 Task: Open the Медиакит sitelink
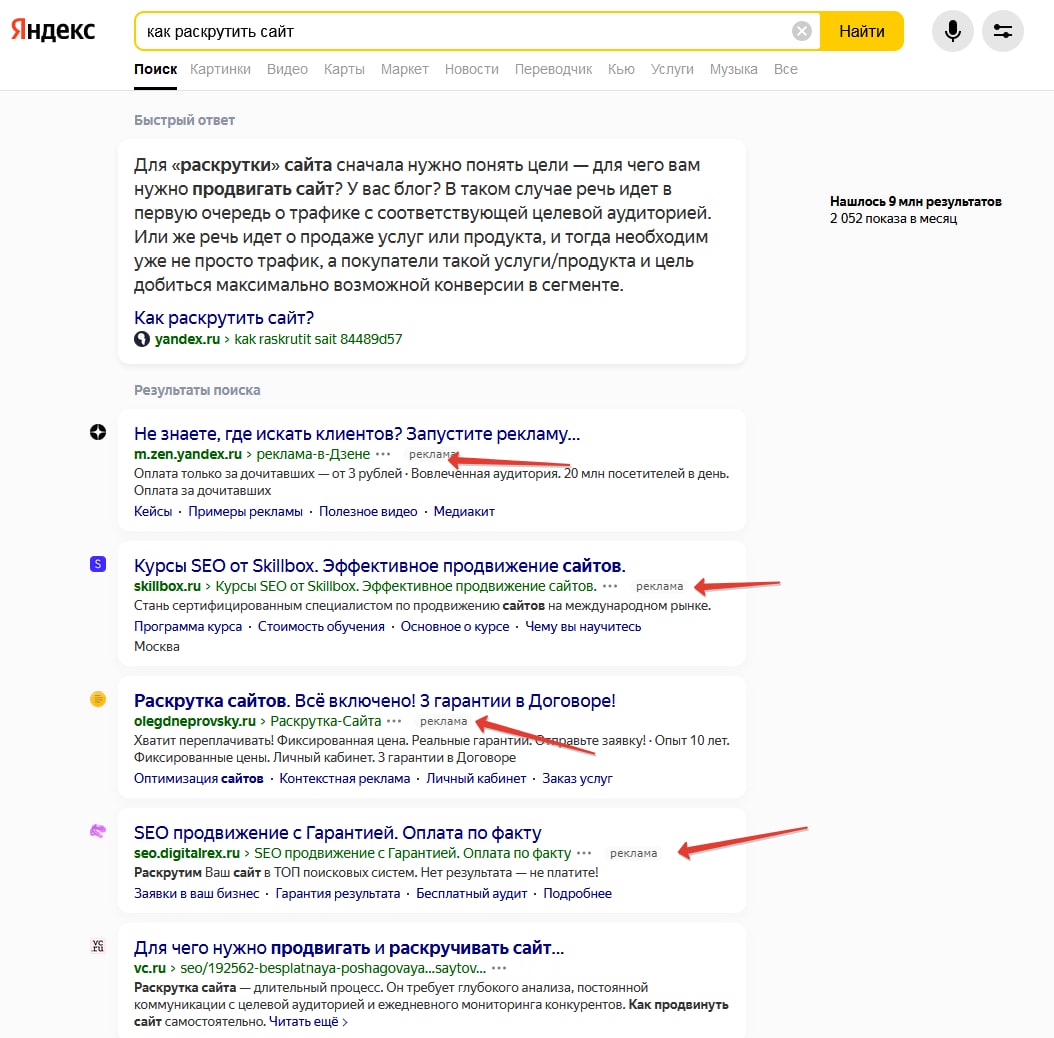(x=464, y=511)
